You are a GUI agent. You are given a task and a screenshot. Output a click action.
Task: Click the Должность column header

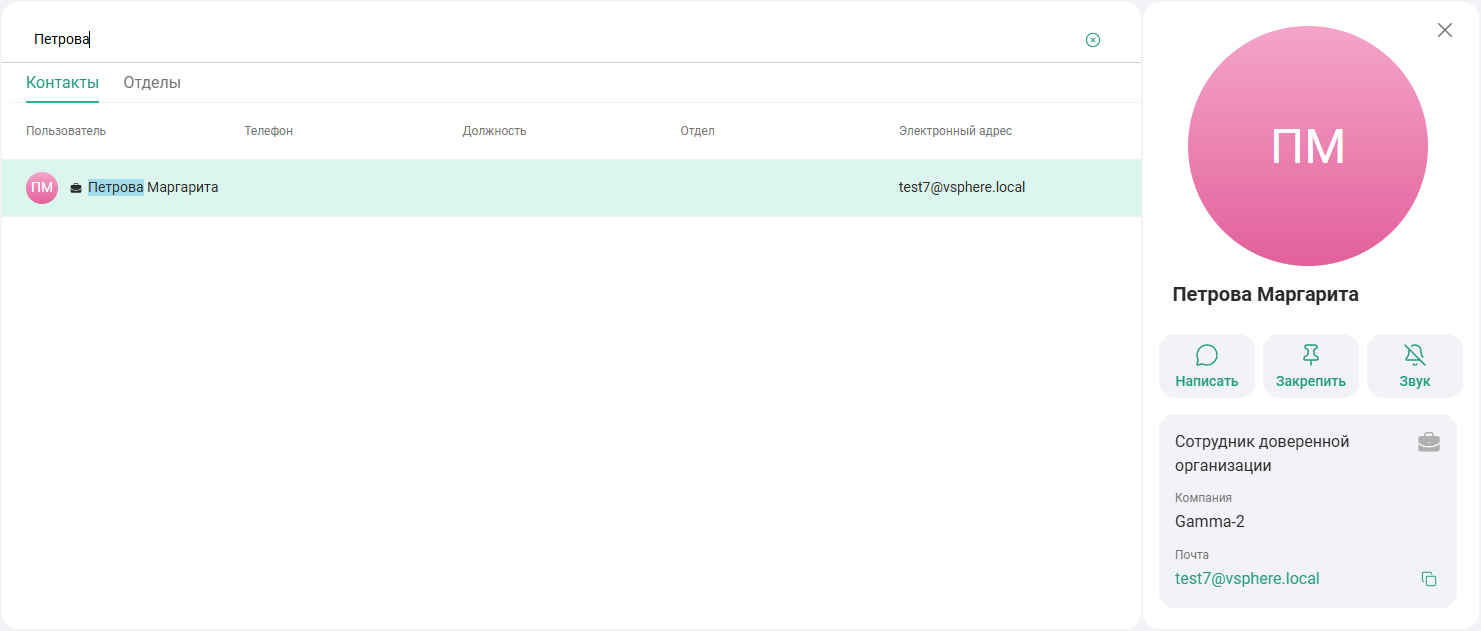(494, 131)
